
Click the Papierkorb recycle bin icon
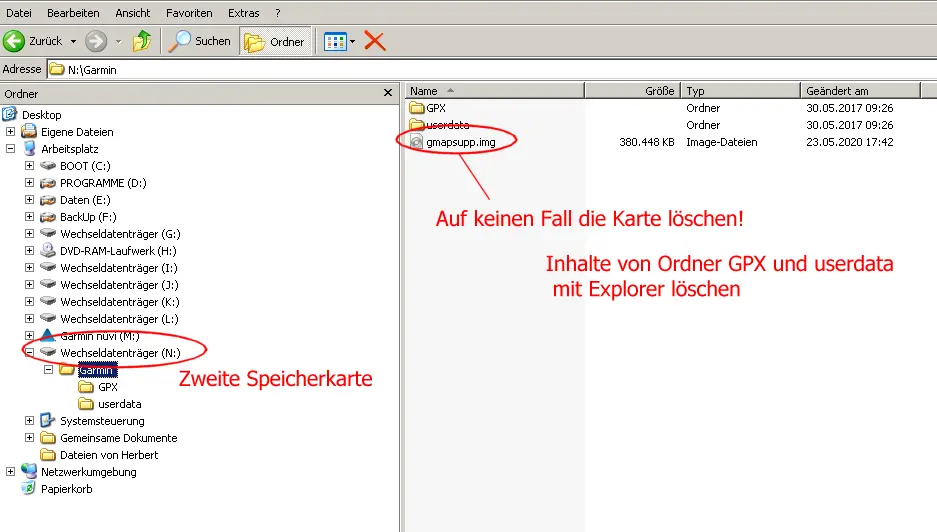pos(29,488)
